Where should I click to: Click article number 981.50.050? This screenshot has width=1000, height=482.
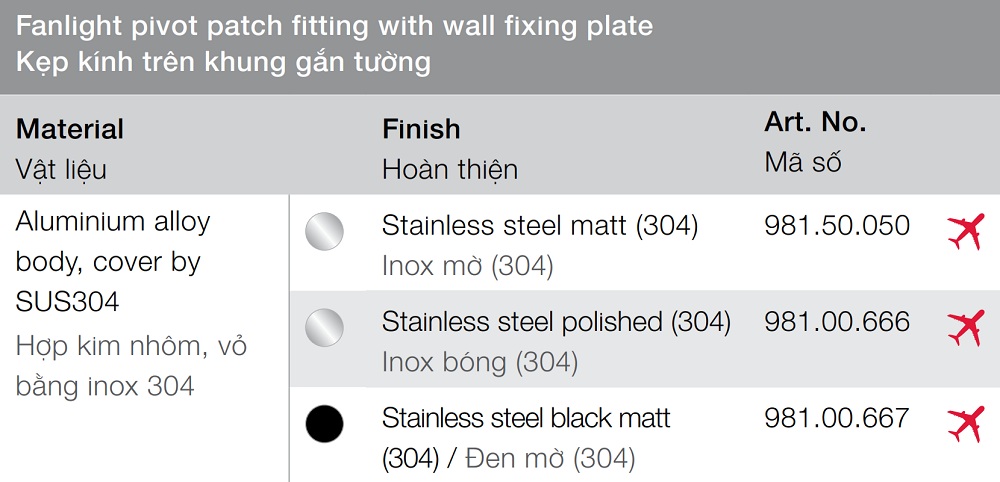837,225
